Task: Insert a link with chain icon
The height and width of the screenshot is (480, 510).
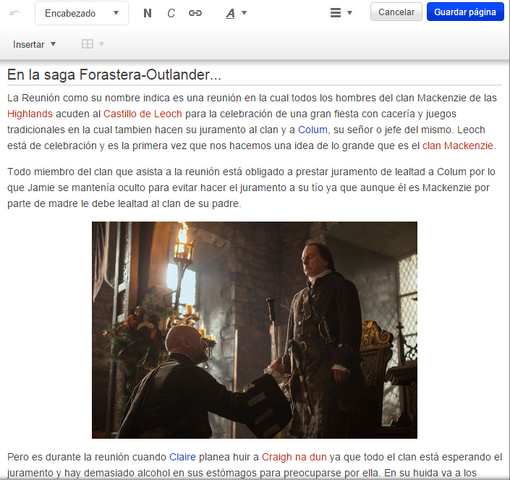Action: pyautogui.click(x=195, y=13)
